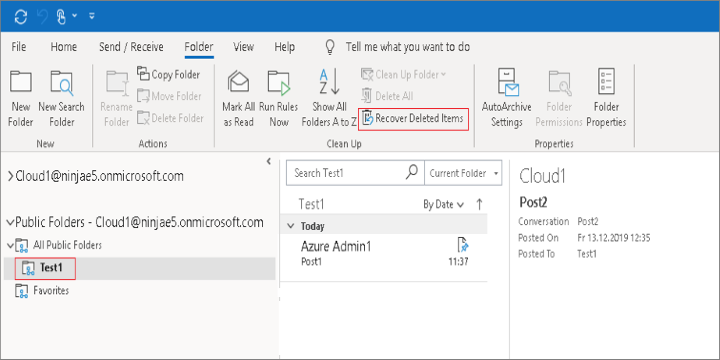Reverse sort order with the up arrow
Screen dimensions: 720x360
pos(479,204)
